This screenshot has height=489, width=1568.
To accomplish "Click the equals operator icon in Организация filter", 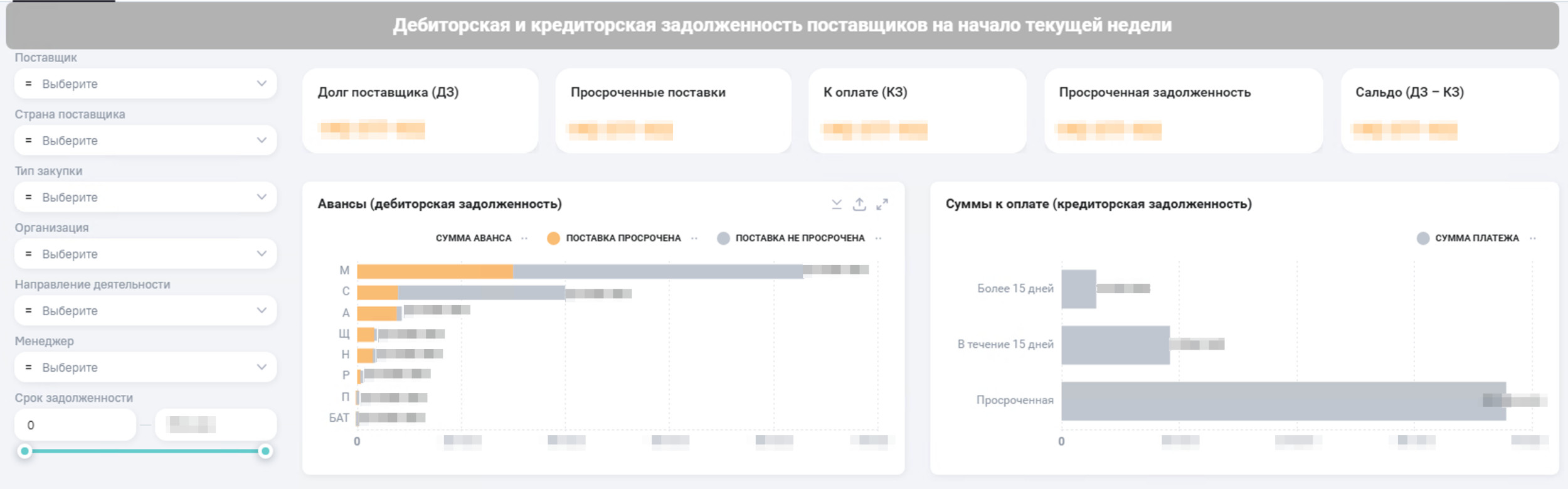I will [x=28, y=254].
